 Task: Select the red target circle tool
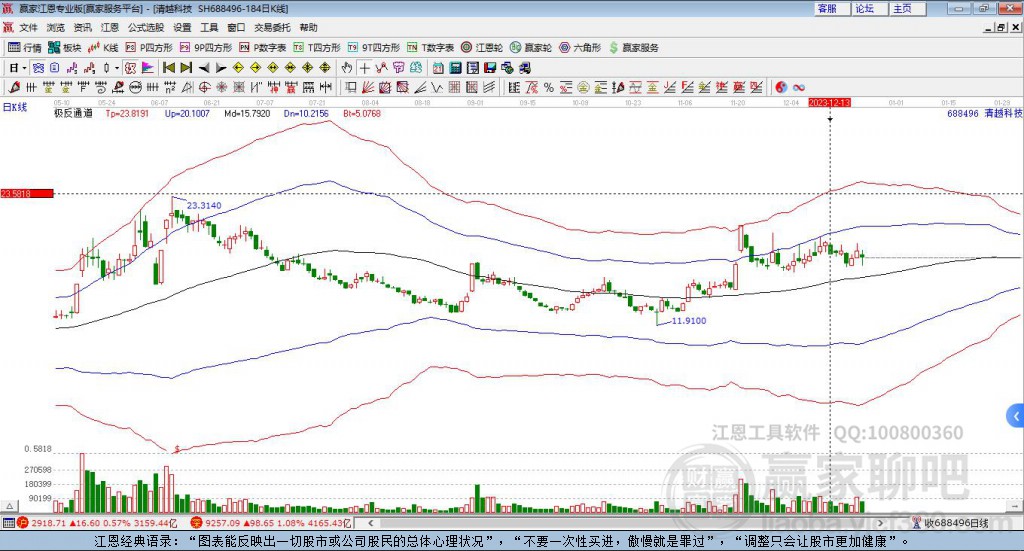point(204,87)
